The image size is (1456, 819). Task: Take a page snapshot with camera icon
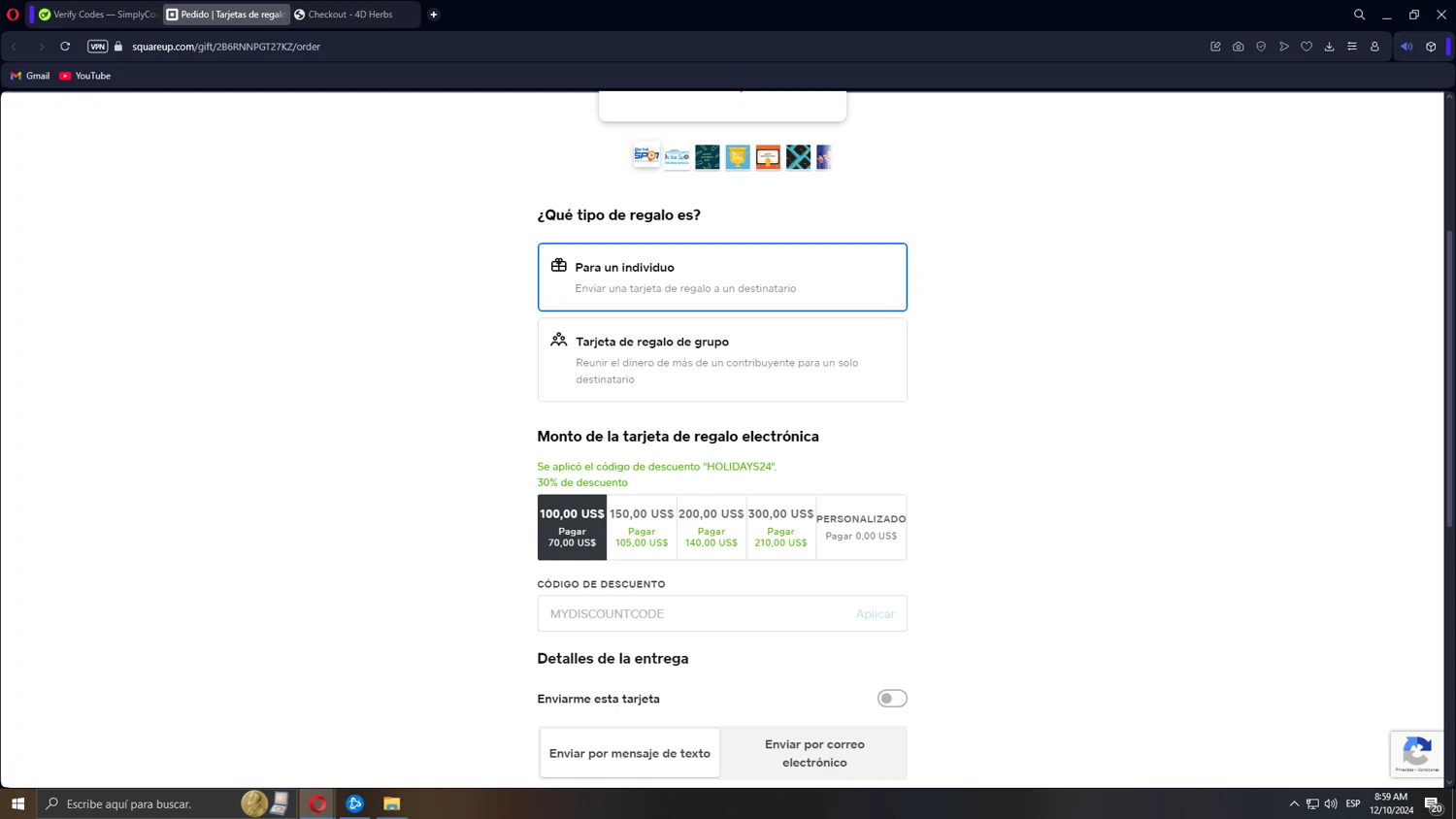[x=1239, y=47]
